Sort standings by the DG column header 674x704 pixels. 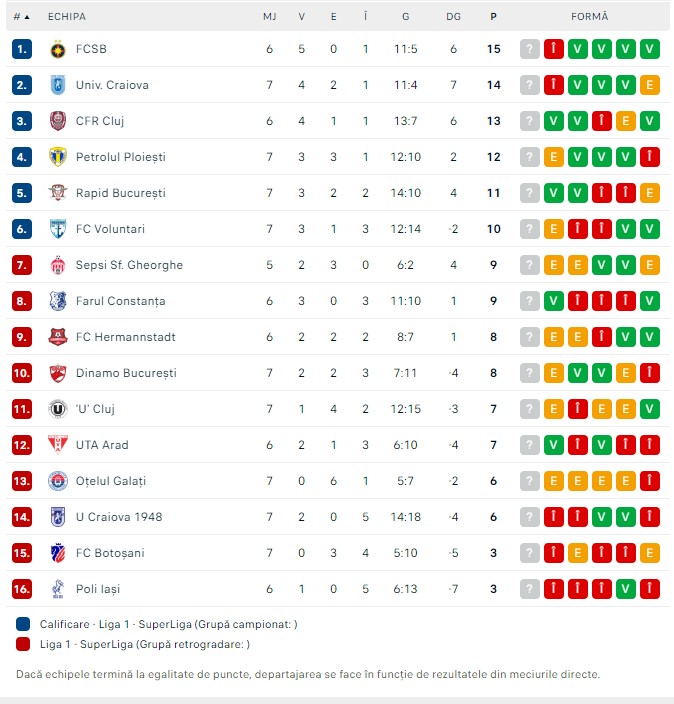tap(453, 17)
